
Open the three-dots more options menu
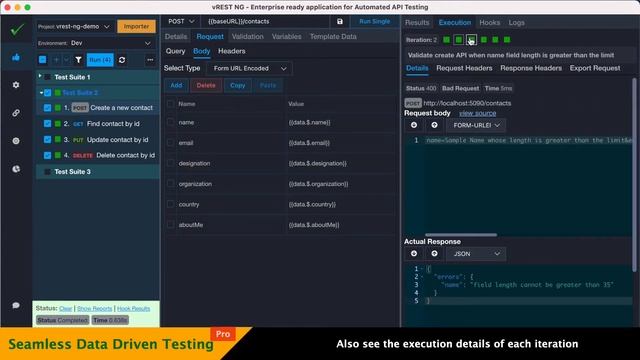(150, 60)
